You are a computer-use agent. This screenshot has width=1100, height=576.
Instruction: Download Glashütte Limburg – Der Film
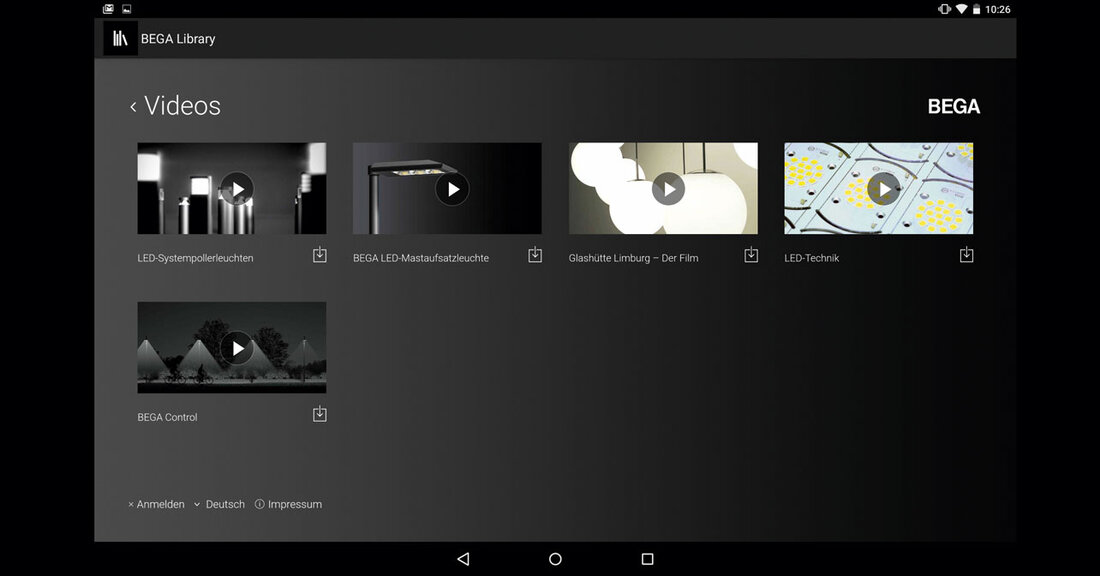point(751,255)
